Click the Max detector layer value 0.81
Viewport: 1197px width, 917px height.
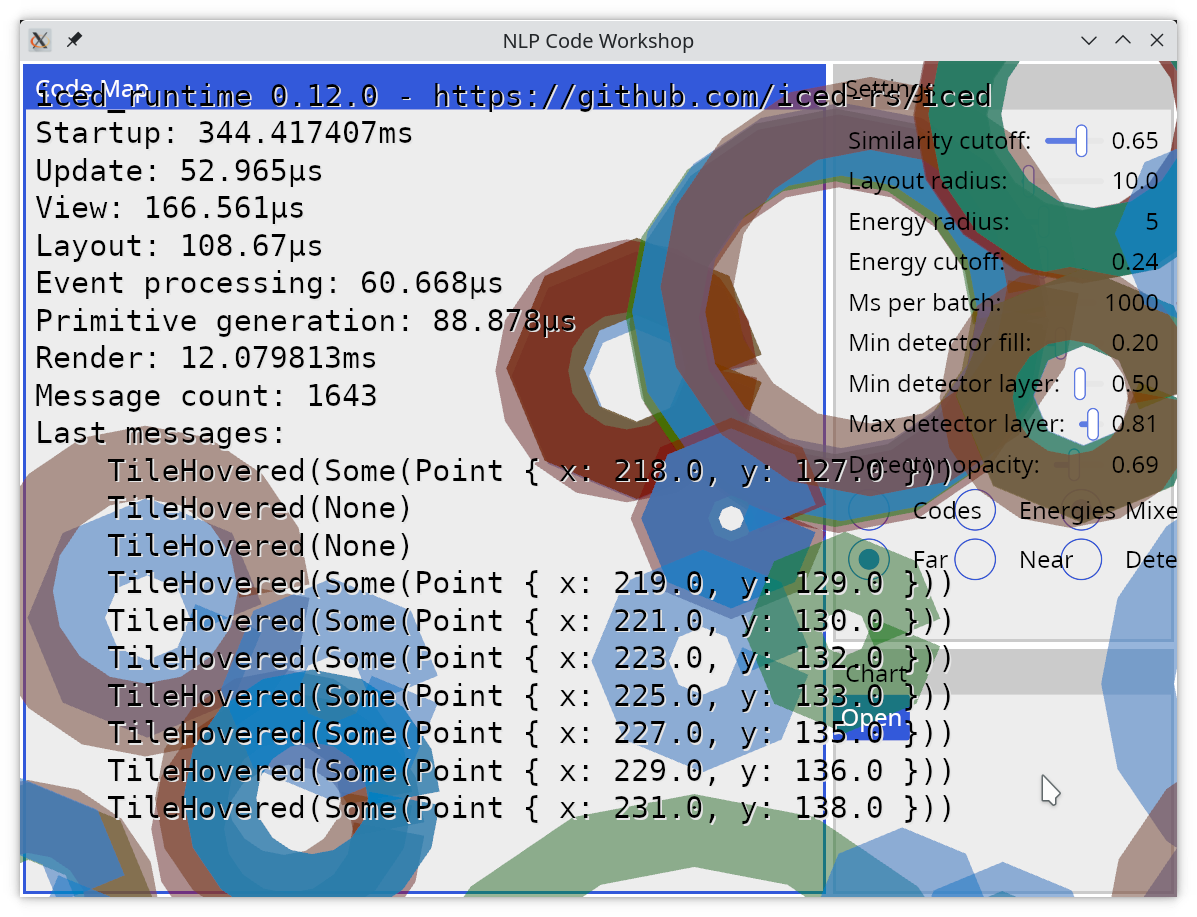pos(1134,424)
